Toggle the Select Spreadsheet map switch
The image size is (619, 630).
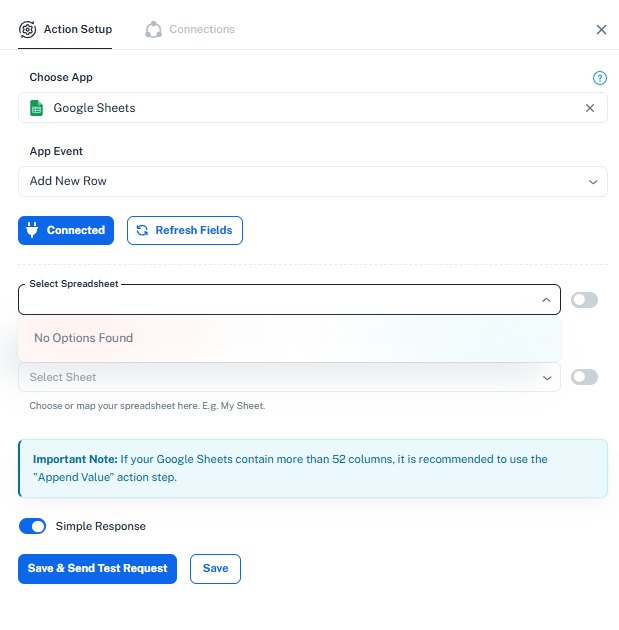584,300
